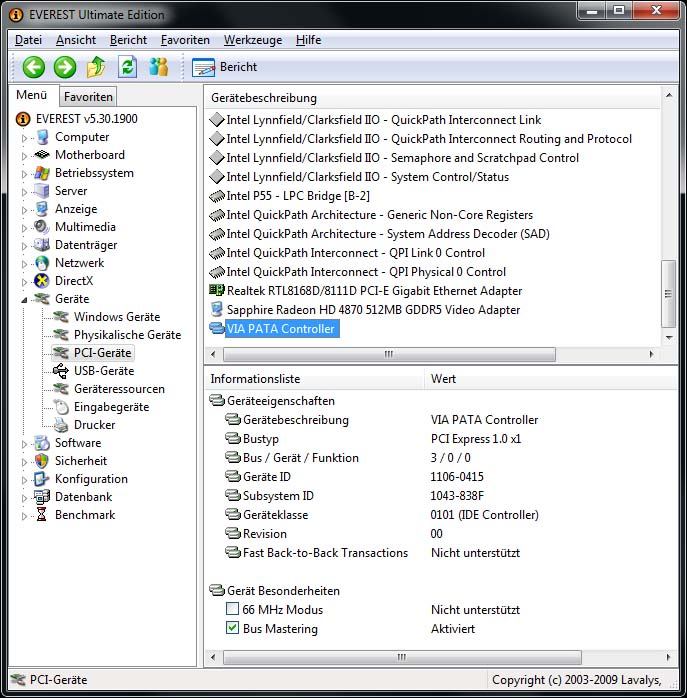Image resolution: width=687 pixels, height=698 pixels.
Task: Click the Computer icon in the tree
Action: tap(42, 137)
